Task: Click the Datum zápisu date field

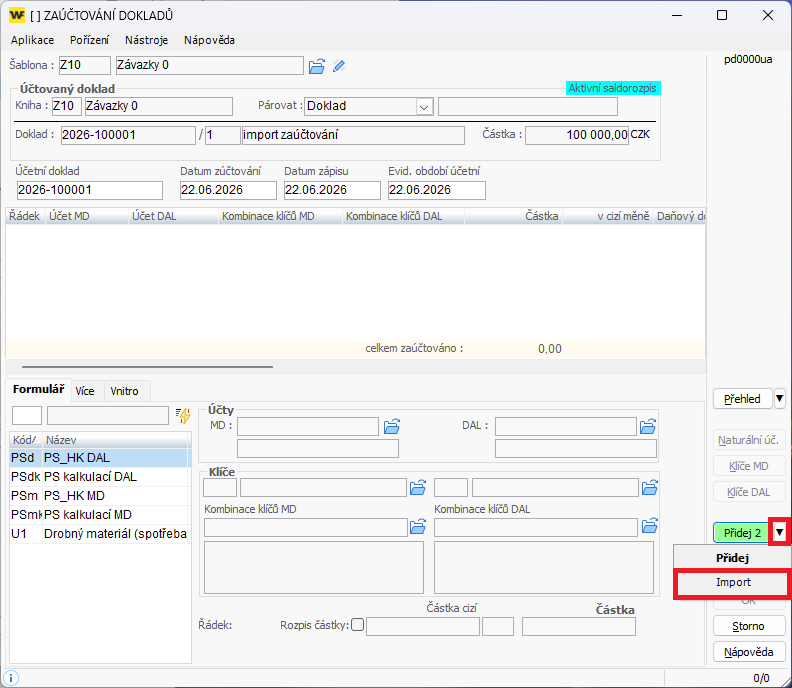Action: tap(332, 190)
